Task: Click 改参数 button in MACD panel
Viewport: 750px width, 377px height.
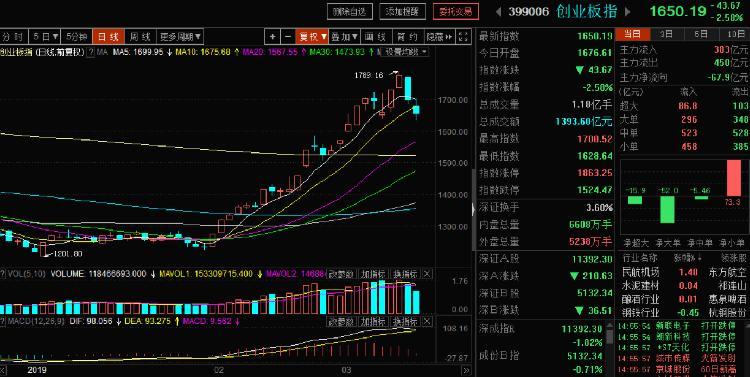Action: [x=342, y=321]
